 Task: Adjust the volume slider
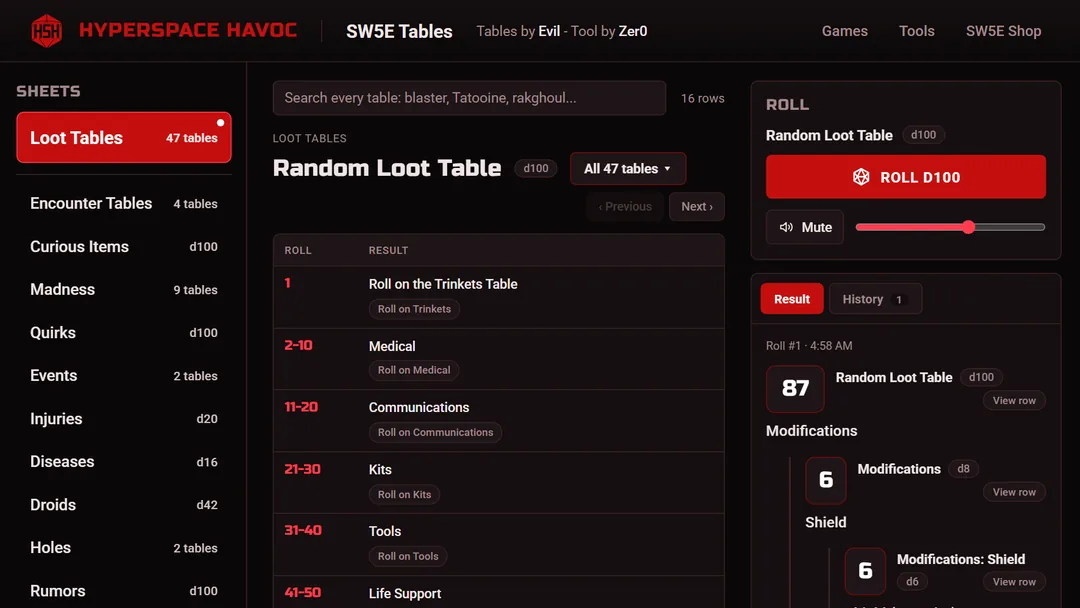950,227
